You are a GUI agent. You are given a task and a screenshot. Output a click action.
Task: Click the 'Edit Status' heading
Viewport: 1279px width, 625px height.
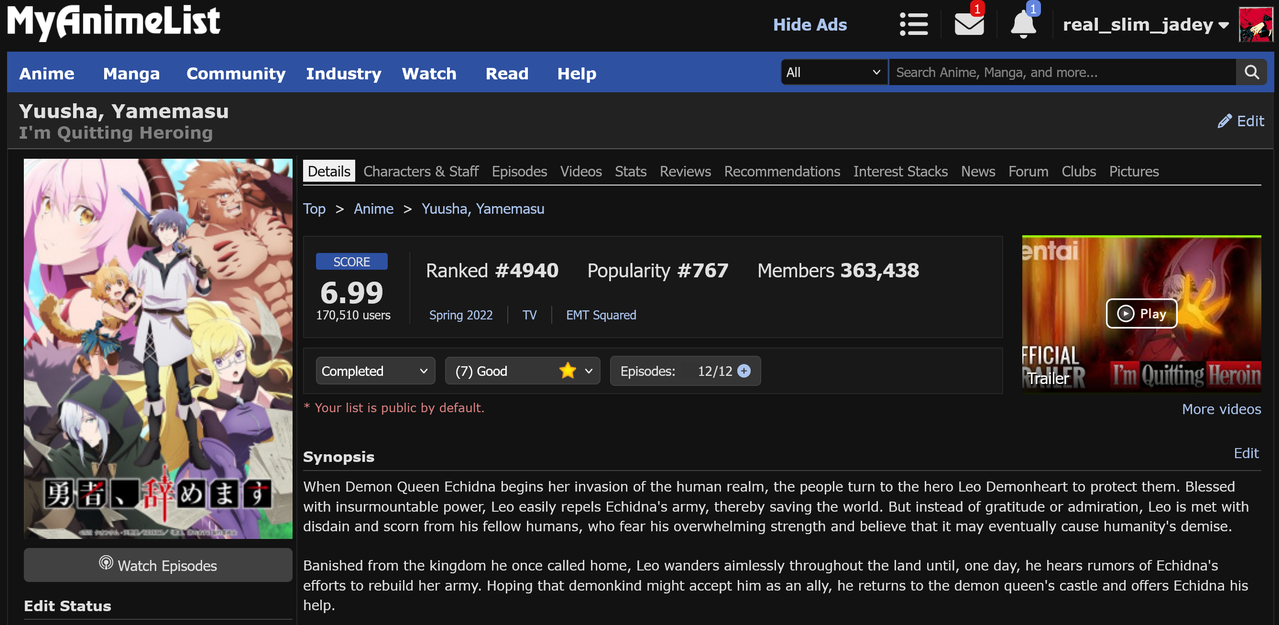(68, 606)
